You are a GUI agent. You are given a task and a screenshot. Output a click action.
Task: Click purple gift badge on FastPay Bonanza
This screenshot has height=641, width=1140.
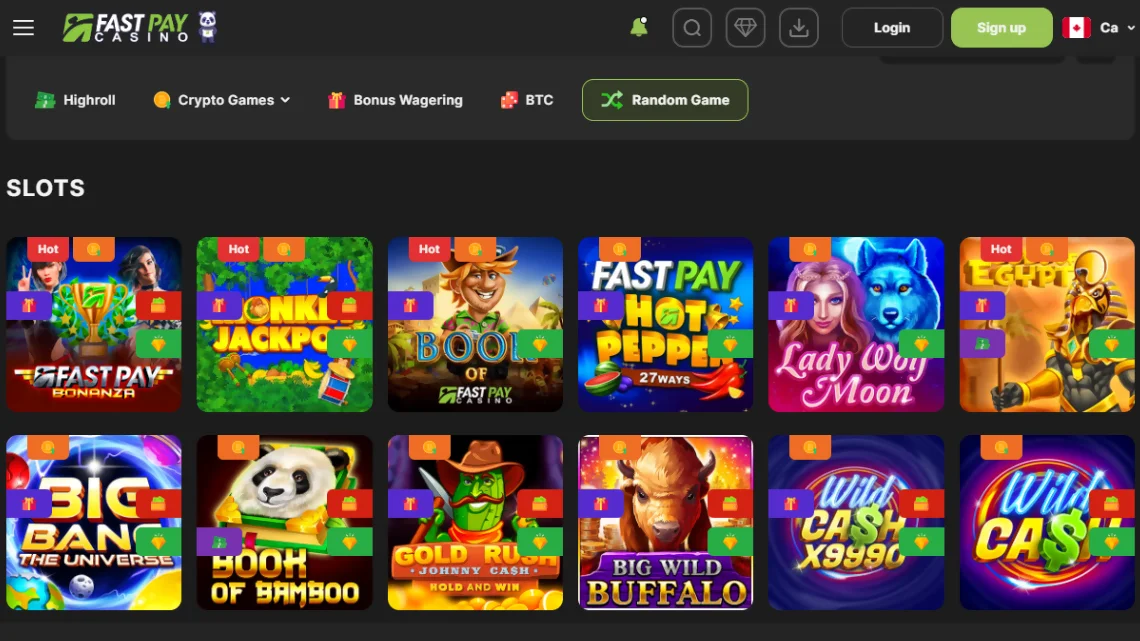28,305
